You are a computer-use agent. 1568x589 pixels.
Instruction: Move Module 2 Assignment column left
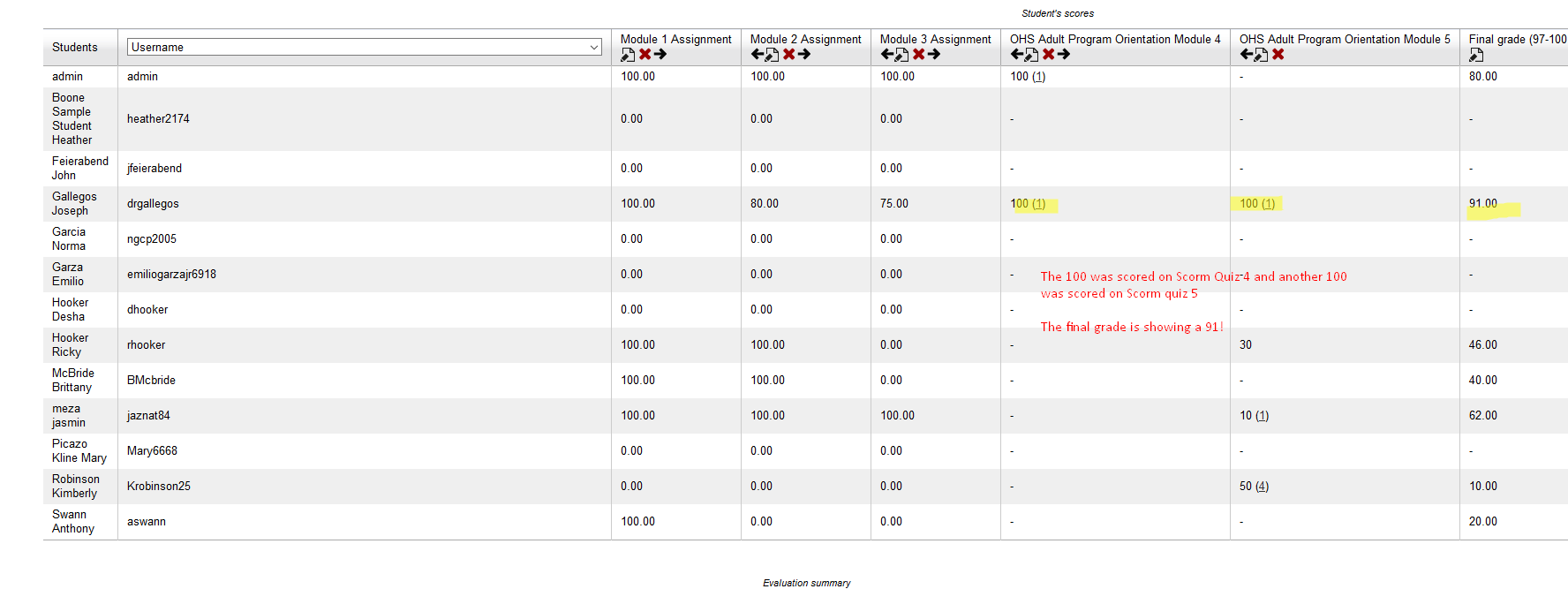point(757,55)
